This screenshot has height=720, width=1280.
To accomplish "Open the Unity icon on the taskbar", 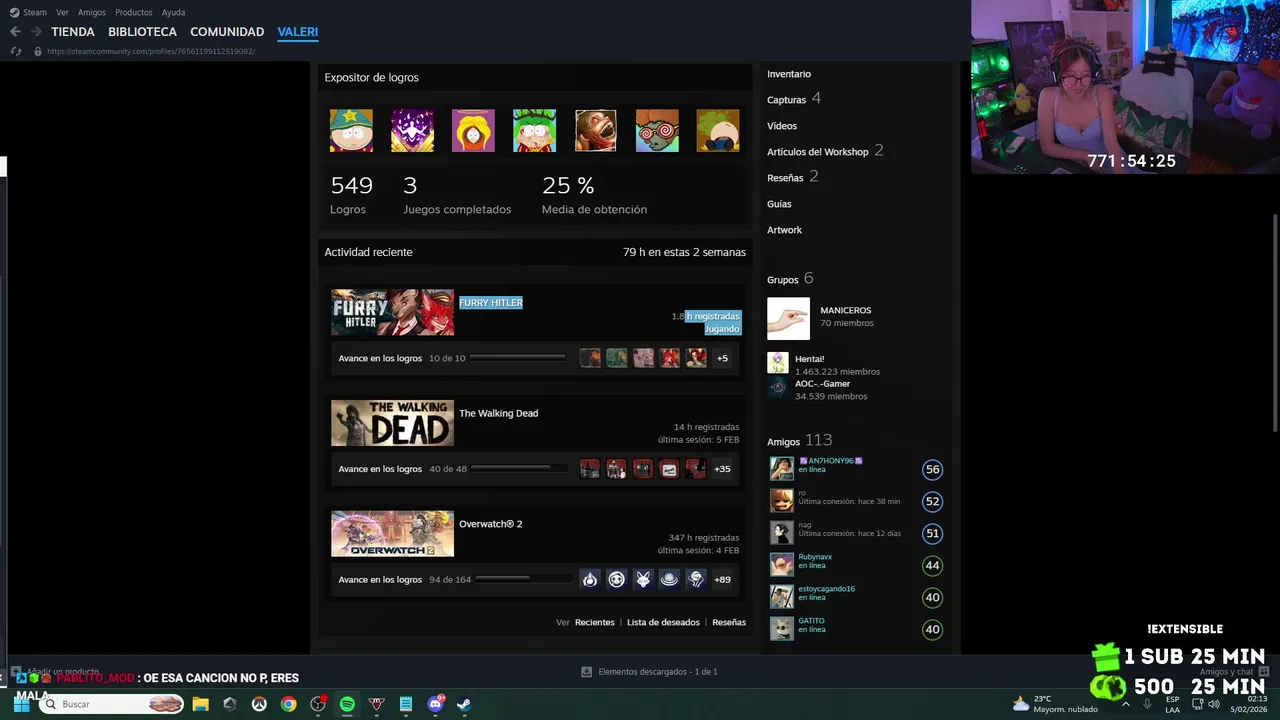I will tap(229, 704).
